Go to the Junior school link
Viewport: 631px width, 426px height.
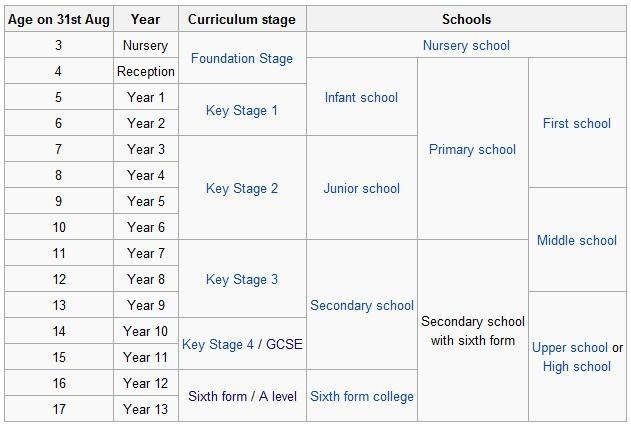(361, 188)
